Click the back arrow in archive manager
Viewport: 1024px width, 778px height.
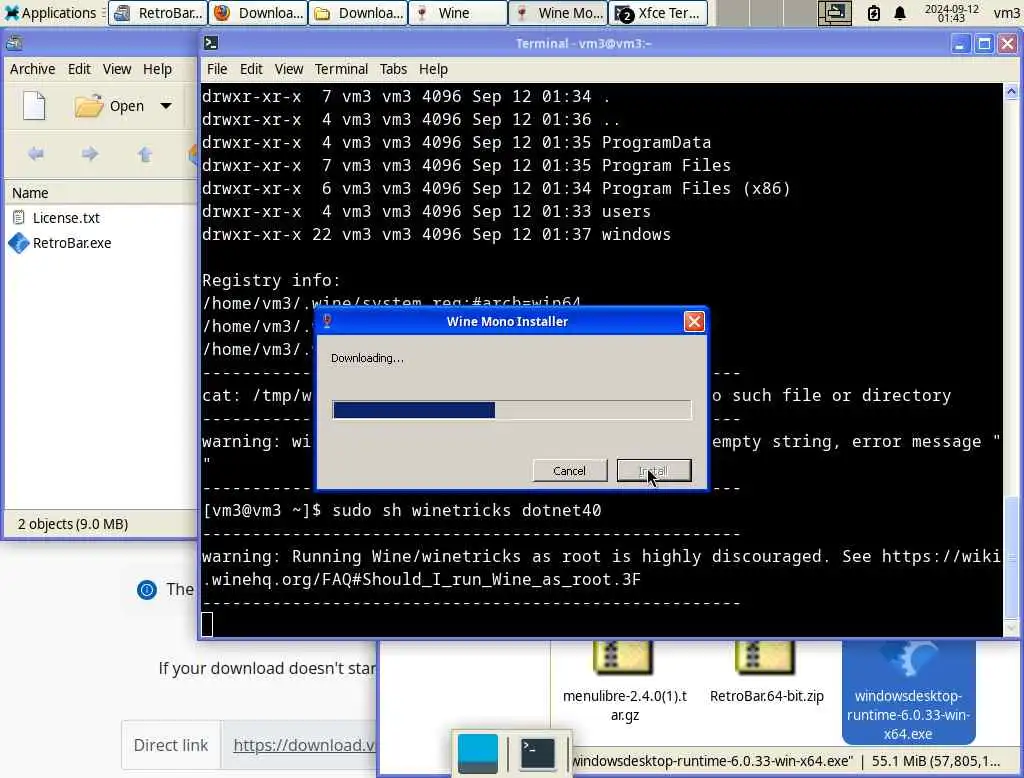(x=36, y=154)
